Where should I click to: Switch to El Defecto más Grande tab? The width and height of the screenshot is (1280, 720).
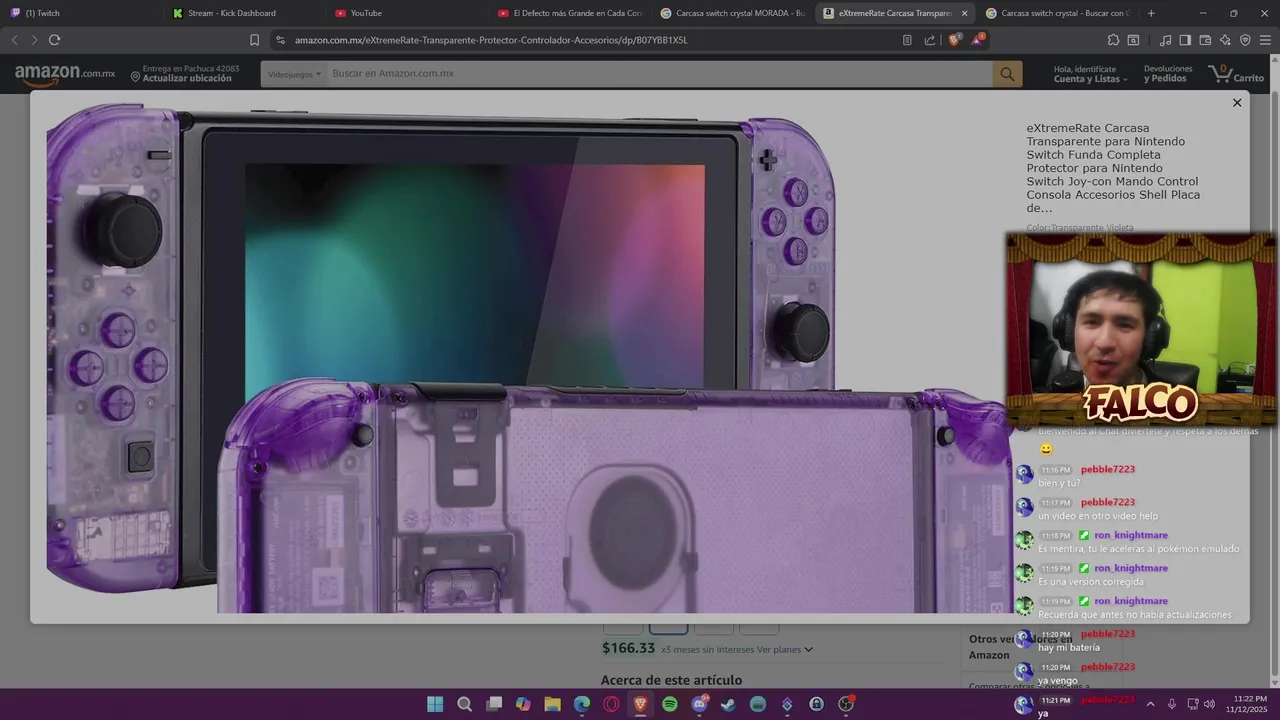click(x=569, y=13)
